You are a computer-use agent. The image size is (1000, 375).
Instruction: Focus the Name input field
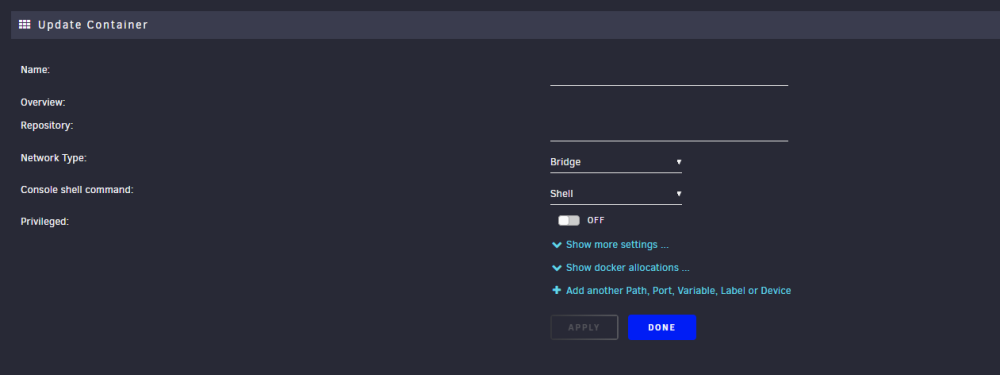(x=669, y=75)
